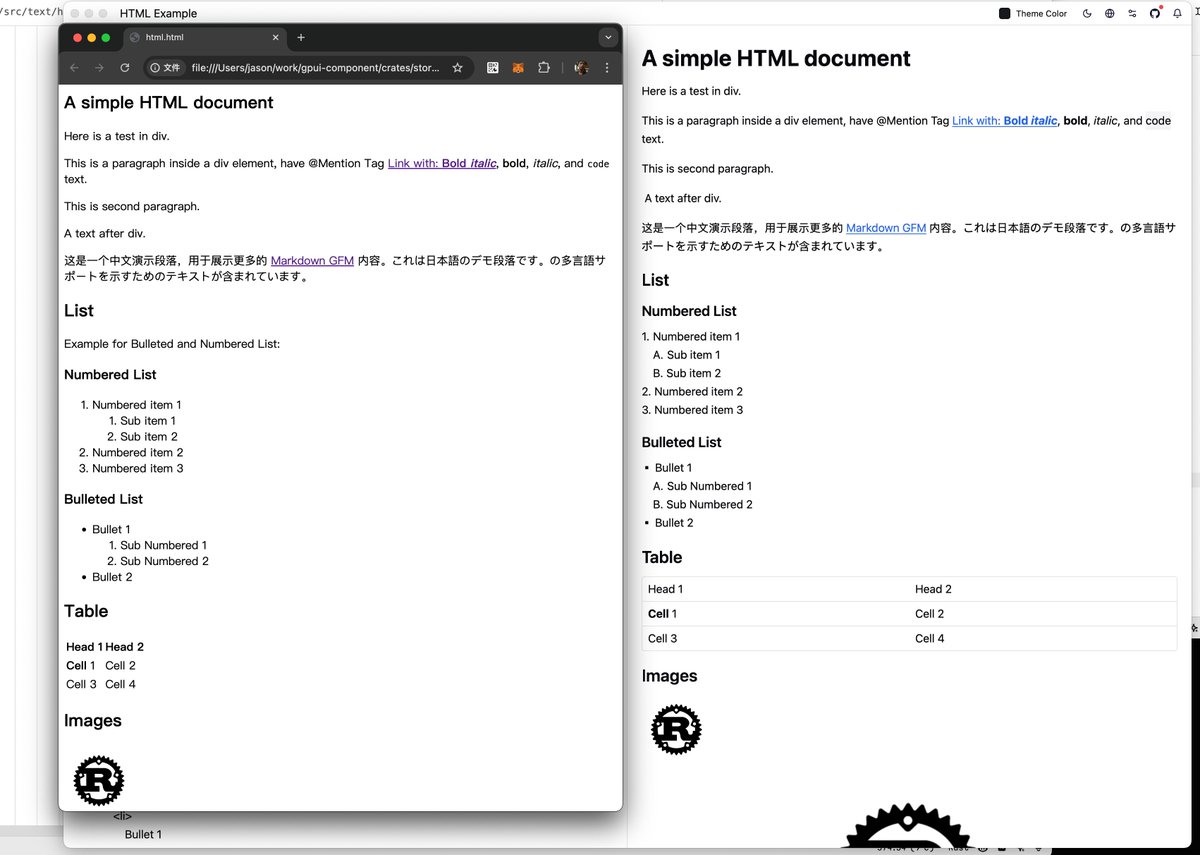Click Chrome's forward navigation arrow
This screenshot has height=855, width=1200.
99,68
